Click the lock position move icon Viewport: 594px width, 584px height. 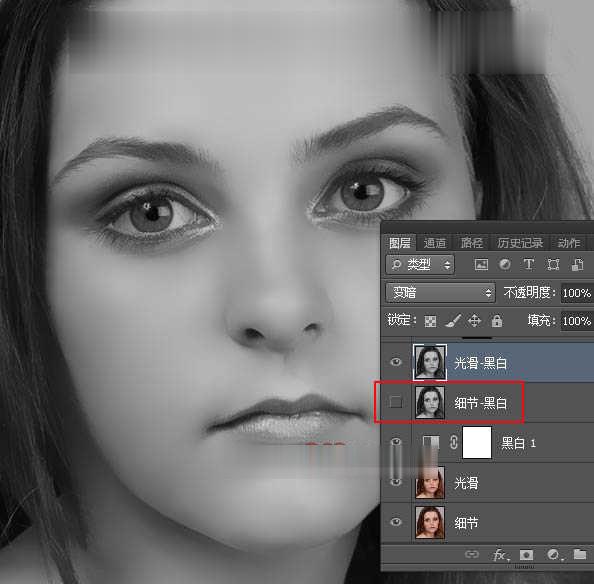(x=474, y=321)
